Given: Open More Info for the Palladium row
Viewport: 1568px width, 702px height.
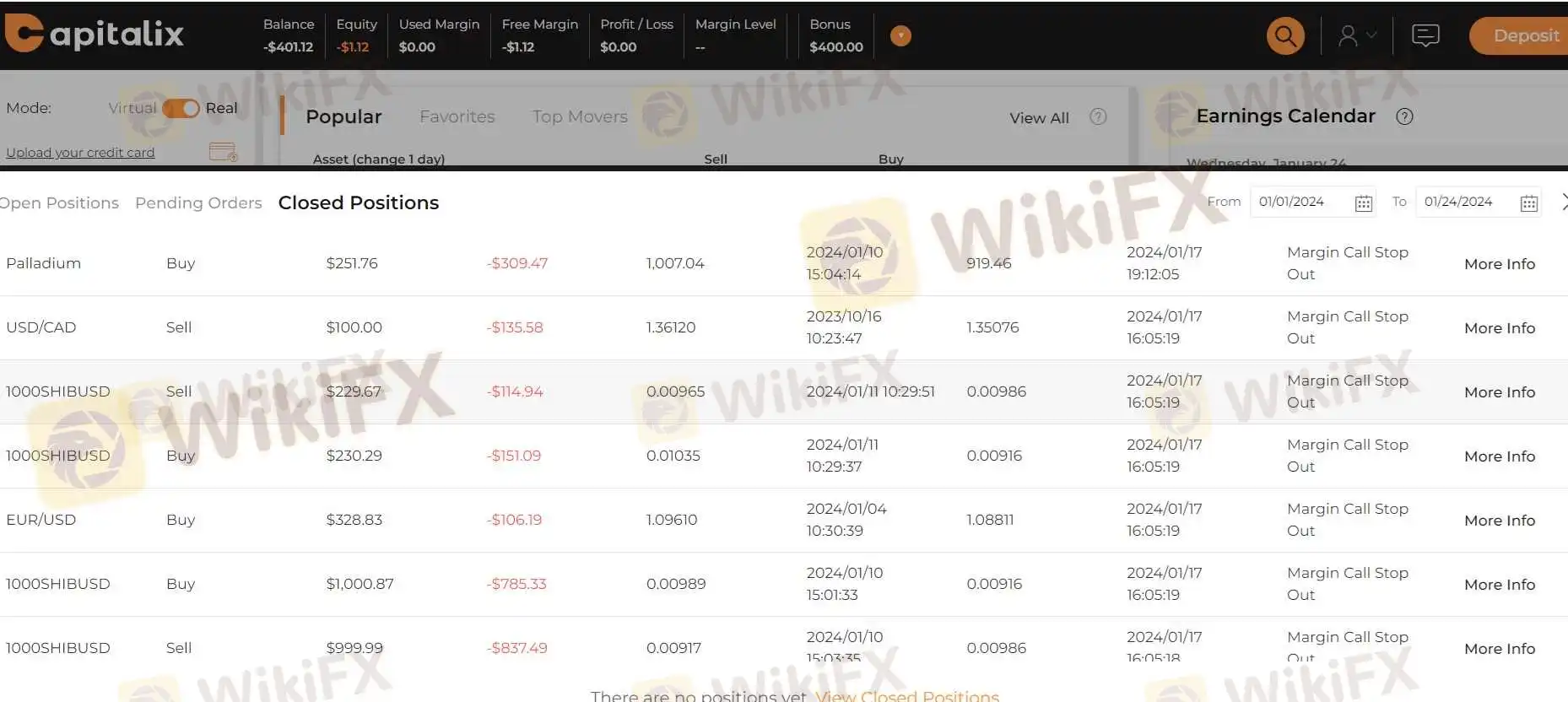Looking at the screenshot, I should pos(1500,264).
